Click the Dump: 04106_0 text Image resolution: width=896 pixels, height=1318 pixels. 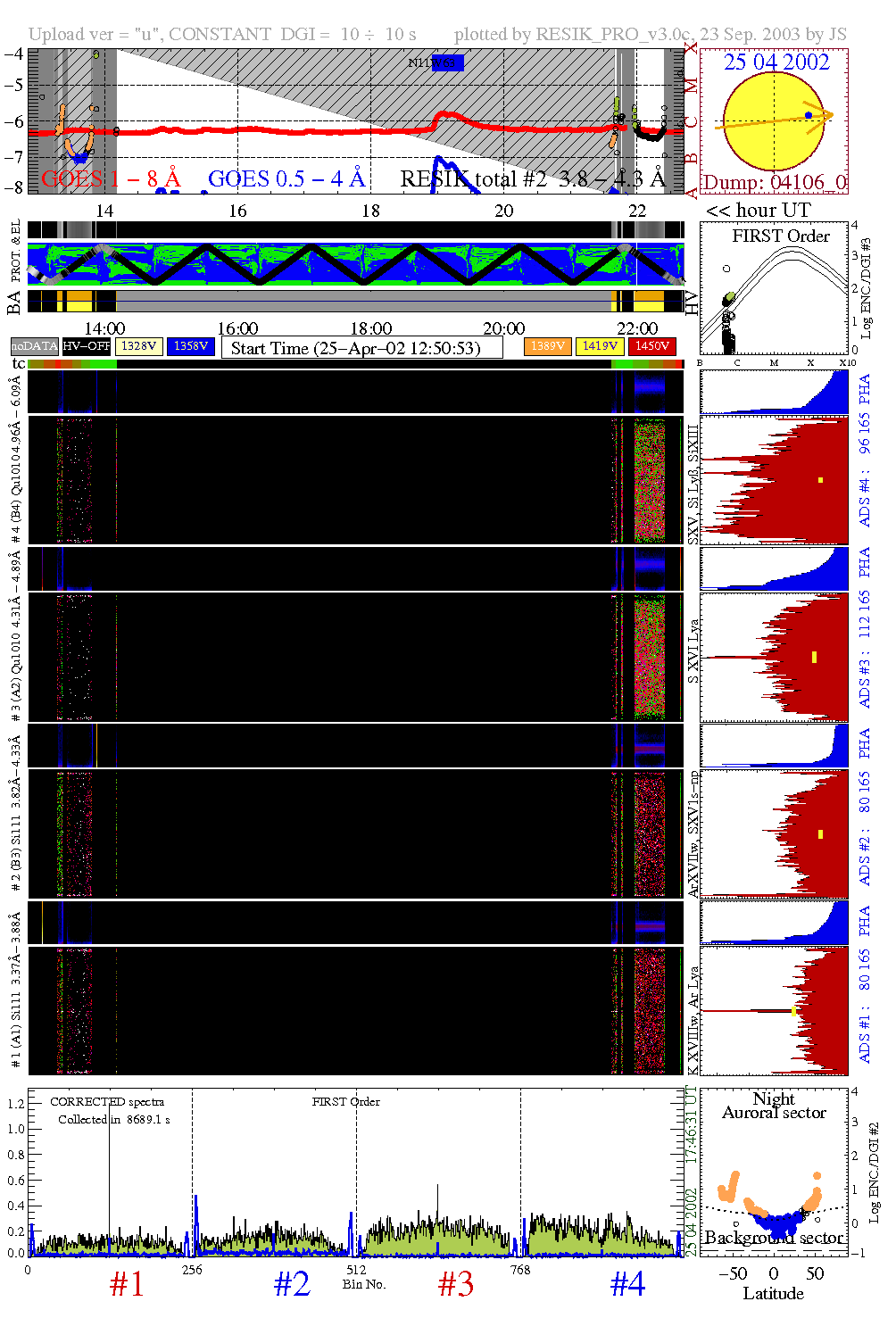(x=774, y=183)
